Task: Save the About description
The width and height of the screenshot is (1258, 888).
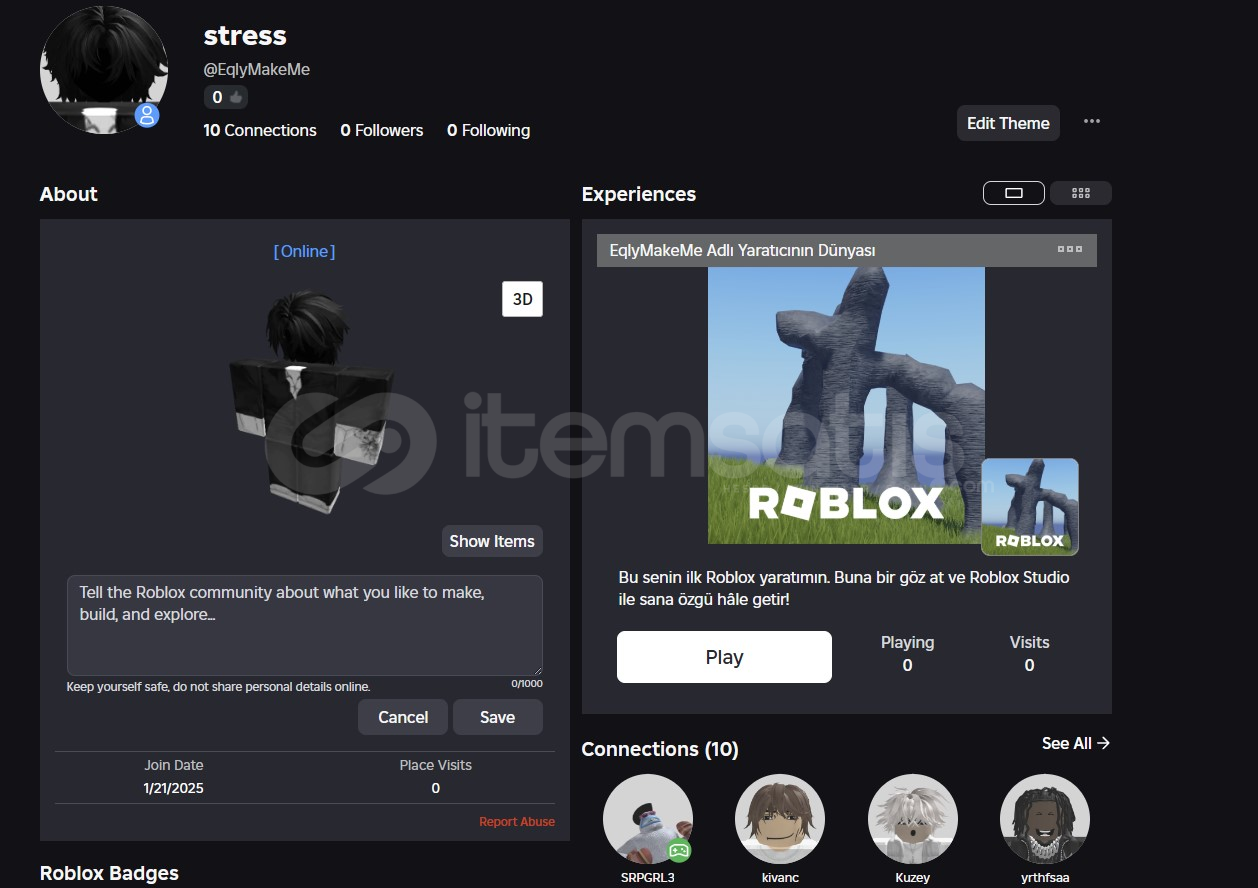Action: pos(497,717)
